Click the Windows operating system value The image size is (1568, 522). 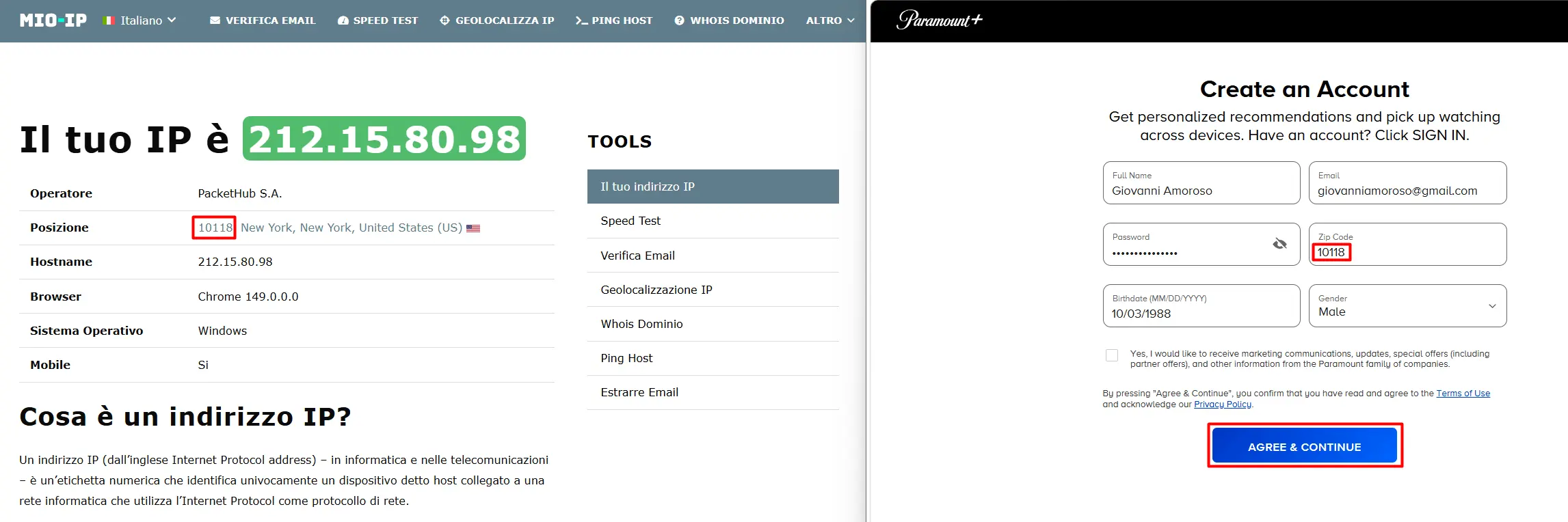(222, 331)
